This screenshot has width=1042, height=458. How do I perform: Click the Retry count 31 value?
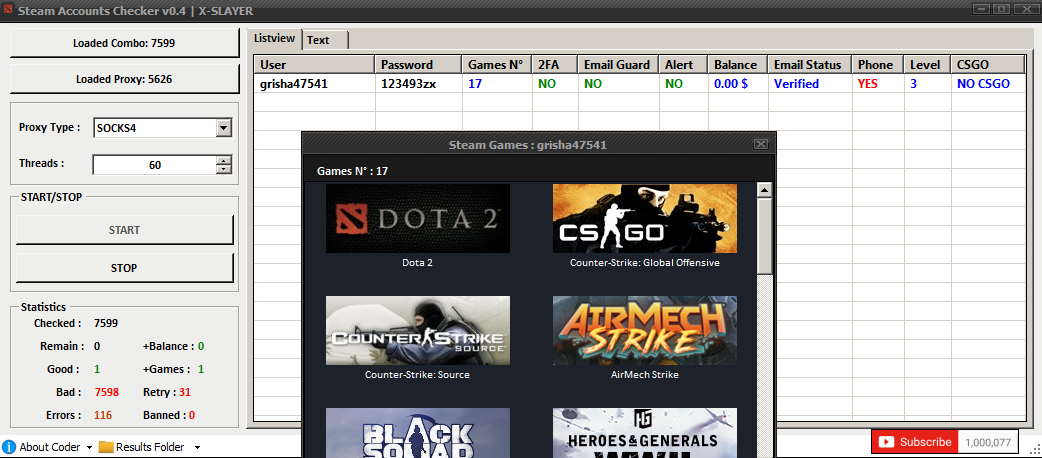[185, 392]
